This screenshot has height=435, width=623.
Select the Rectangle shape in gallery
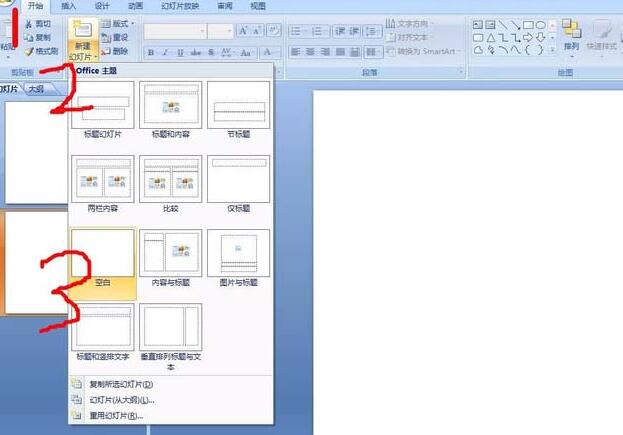pos(528,25)
